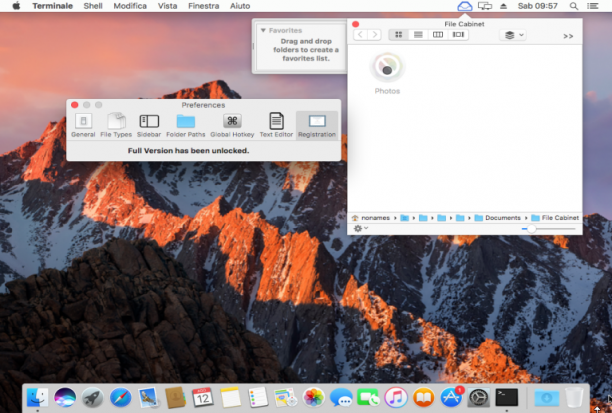Open App Store from the Dock
The image size is (612, 413).
451,397
